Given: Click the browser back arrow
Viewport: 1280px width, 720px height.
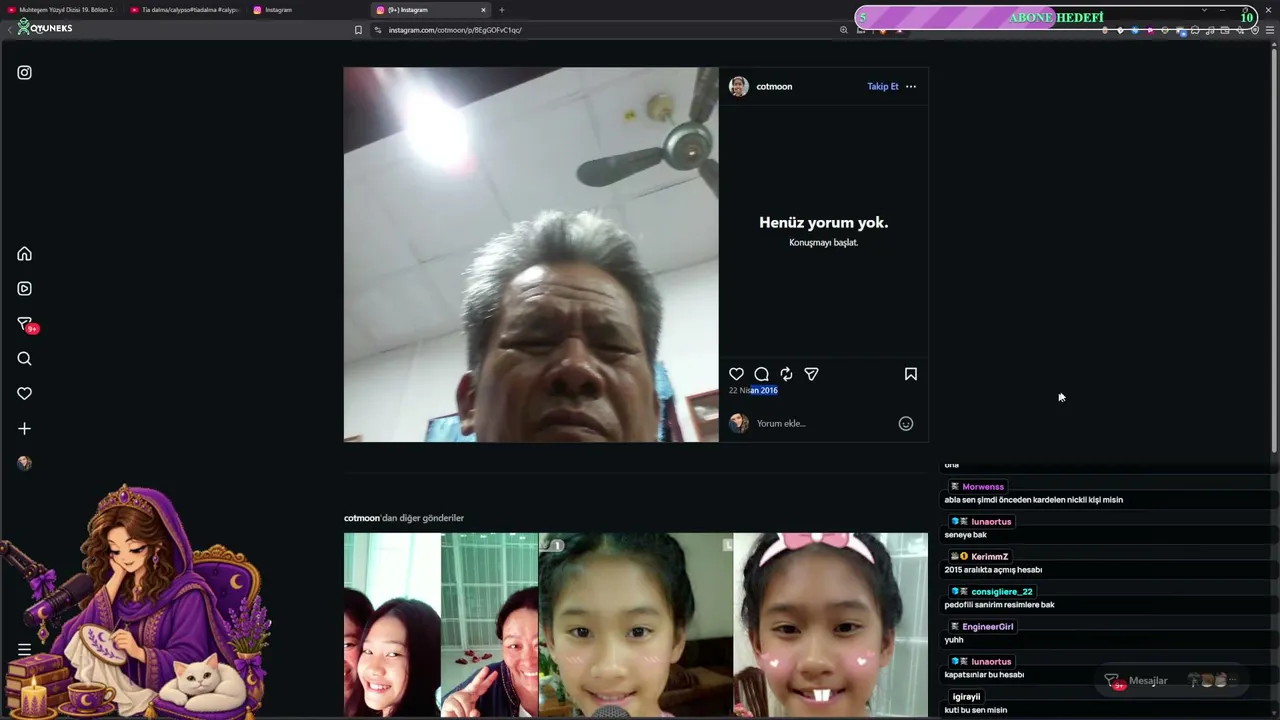Looking at the screenshot, I should pyautogui.click(x=9, y=30).
